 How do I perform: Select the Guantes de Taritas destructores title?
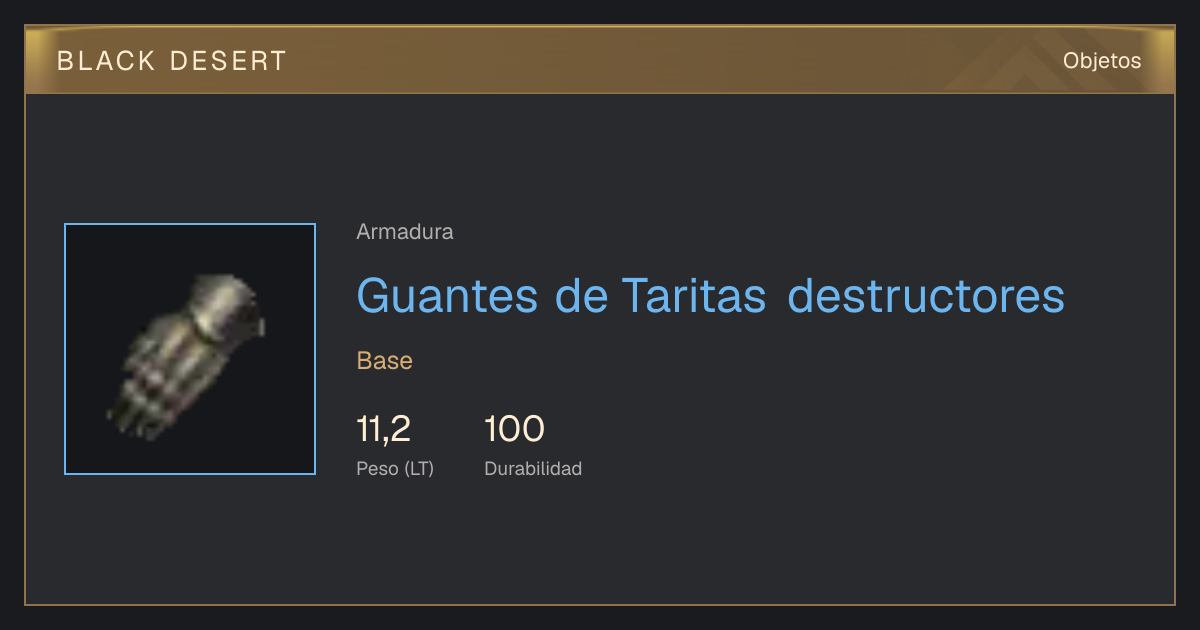[x=710, y=296]
